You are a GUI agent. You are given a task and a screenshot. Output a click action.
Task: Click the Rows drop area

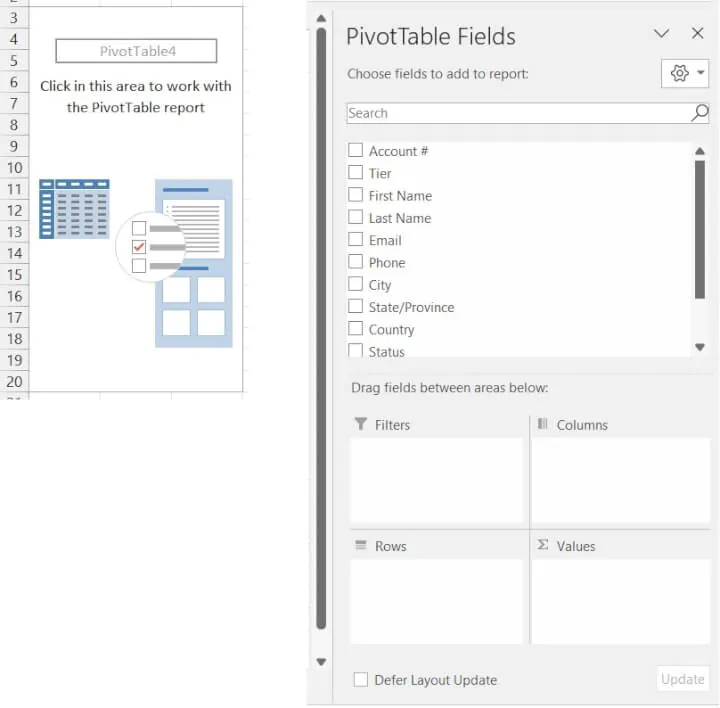point(436,601)
